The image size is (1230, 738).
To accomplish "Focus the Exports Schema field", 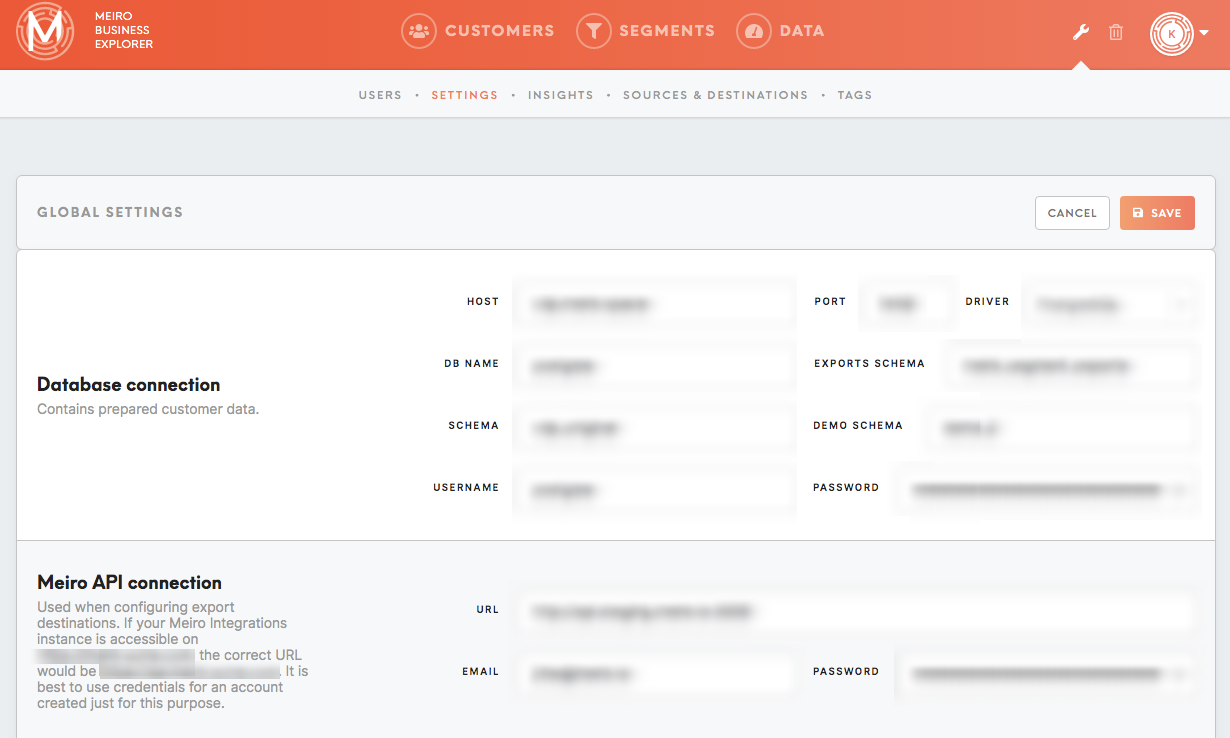I will pyautogui.click(x=1069, y=364).
